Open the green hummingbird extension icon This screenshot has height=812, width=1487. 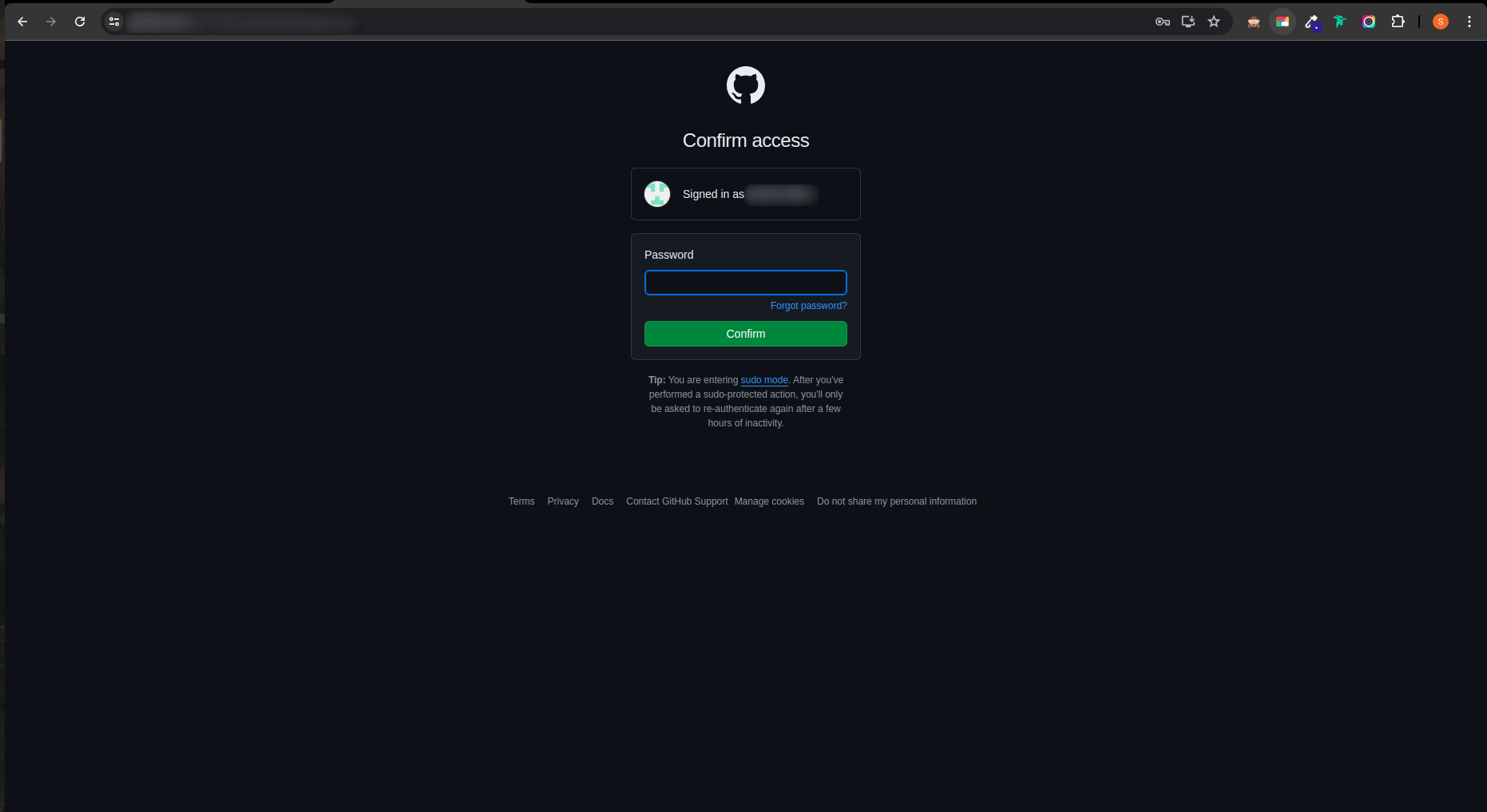coord(1340,22)
